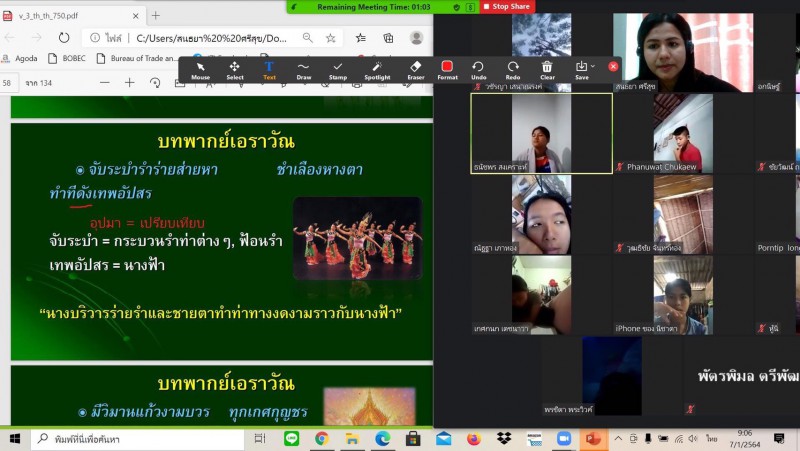Enable the Spotlight tool

pos(377,69)
